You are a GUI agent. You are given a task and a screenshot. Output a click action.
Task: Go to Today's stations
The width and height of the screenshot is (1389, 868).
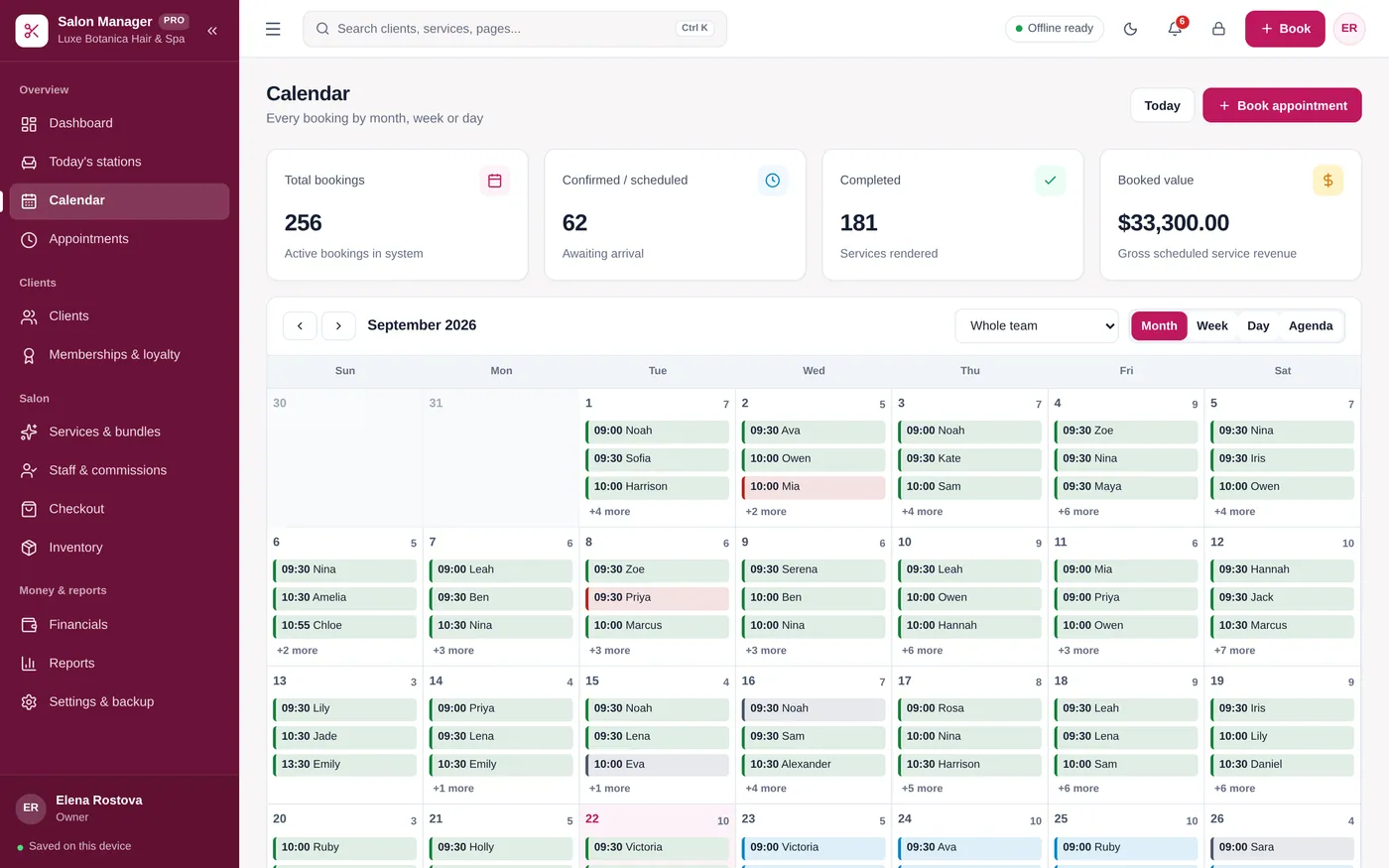[119, 162]
